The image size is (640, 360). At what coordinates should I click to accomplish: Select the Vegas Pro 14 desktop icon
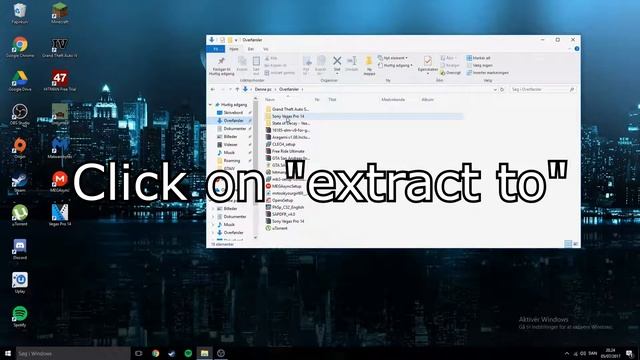[x=60, y=216]
